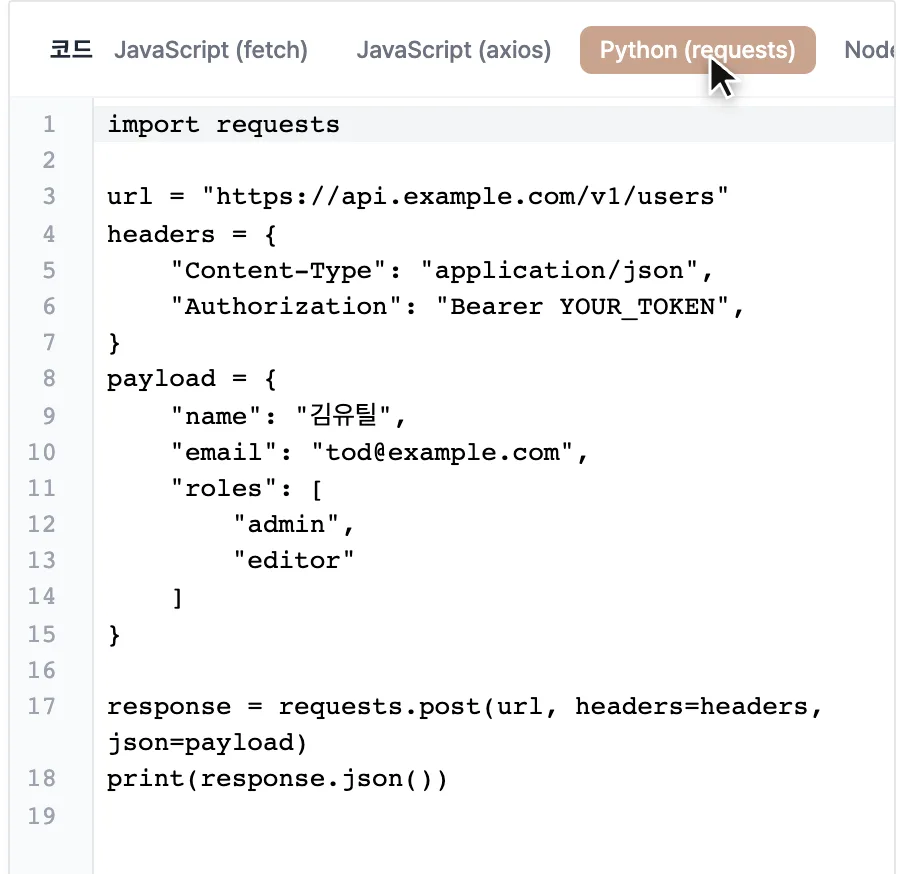
Task: Click line number 19 in gutter
Action: [42, 816]
